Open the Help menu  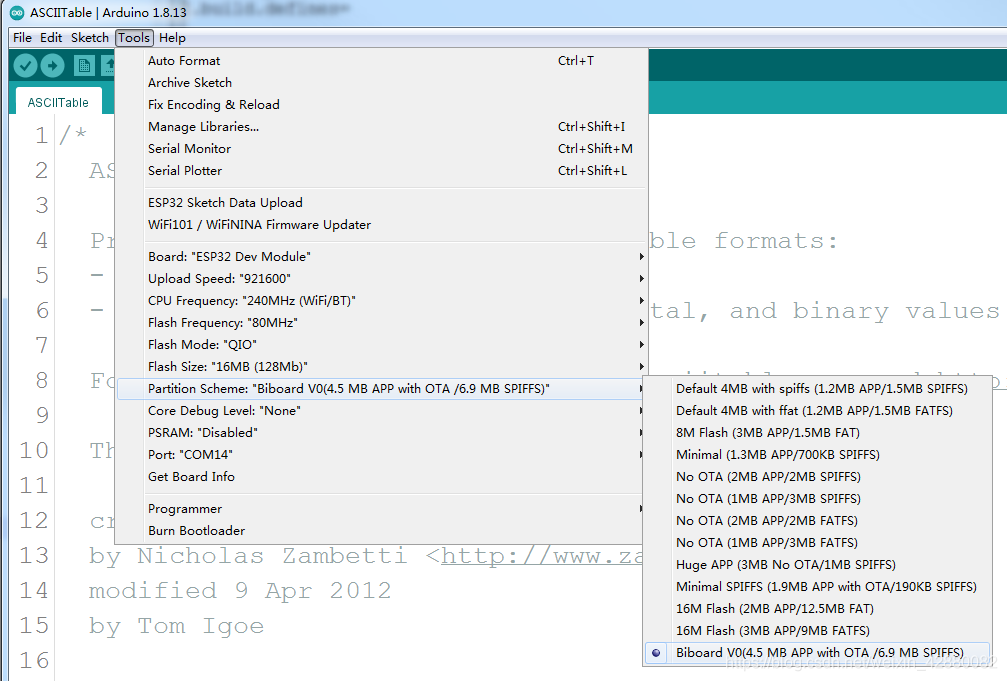coord(172,37)
